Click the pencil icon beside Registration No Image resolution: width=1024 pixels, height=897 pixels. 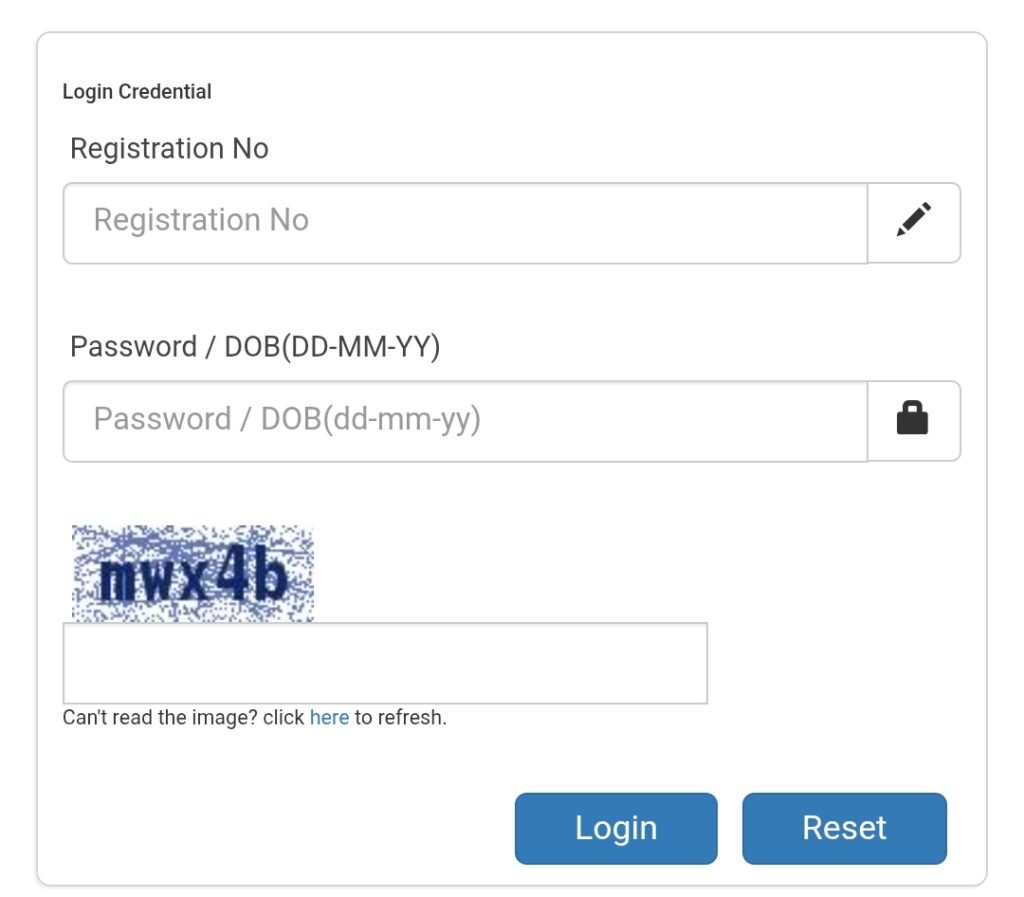click(913, 222)
